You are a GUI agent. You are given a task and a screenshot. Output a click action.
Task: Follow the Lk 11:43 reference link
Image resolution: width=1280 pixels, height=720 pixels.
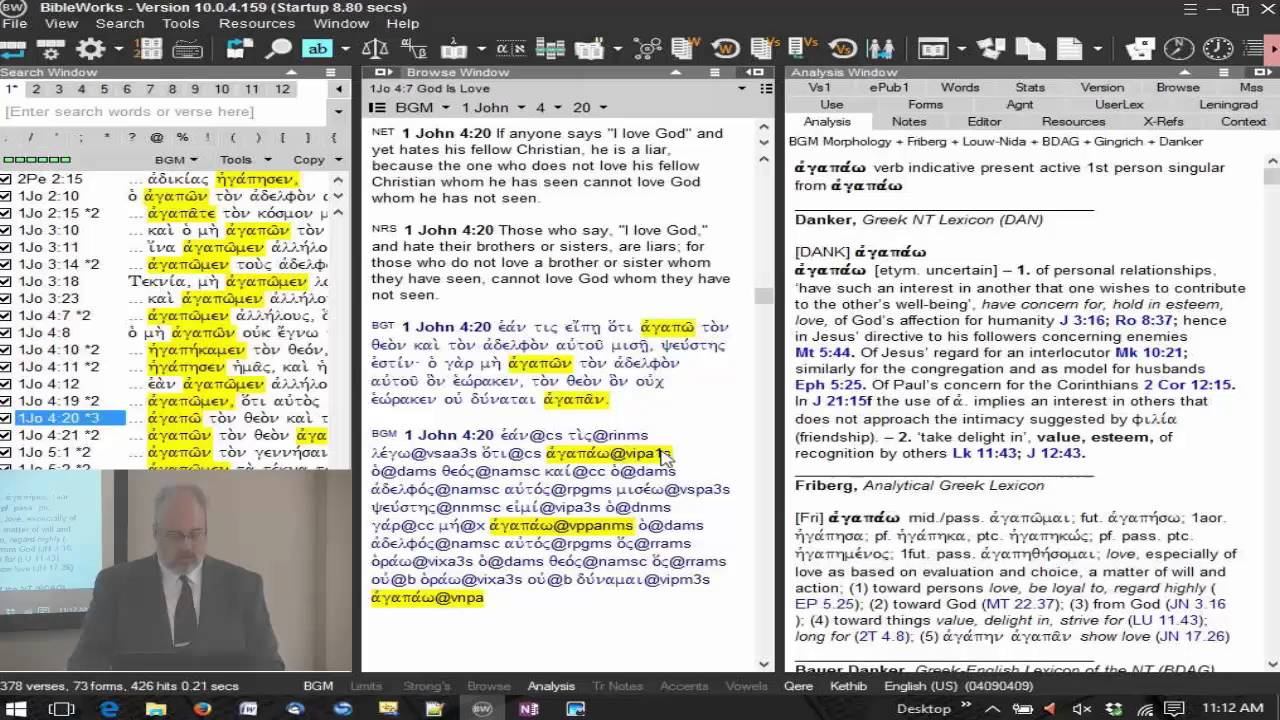(983, 453)
